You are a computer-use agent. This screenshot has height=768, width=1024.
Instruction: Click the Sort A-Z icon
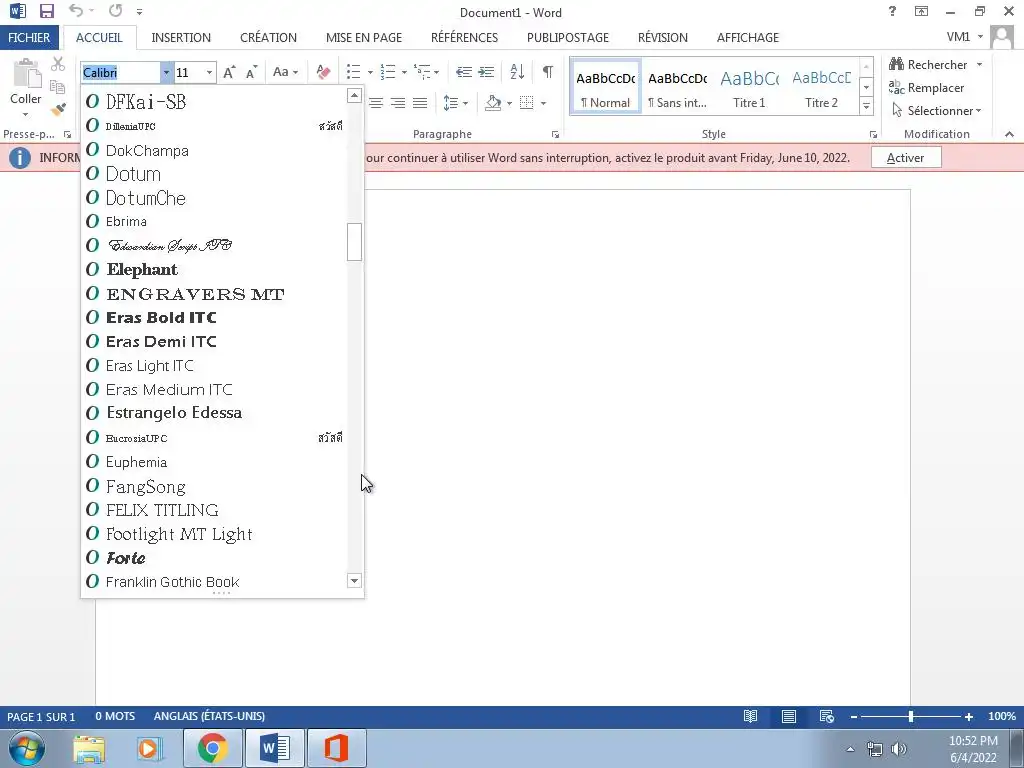[517, 72]
